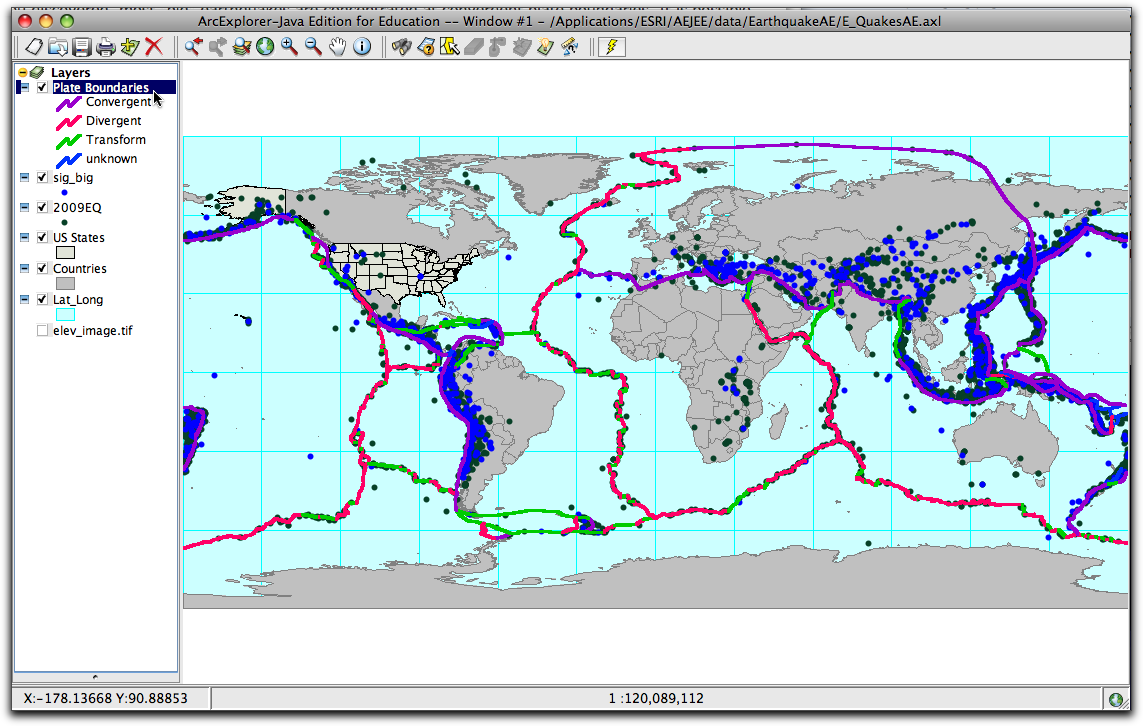Screen dimensions: 1143x726
Task: Click the Save icon to save the project
Action: pos(81,47)
